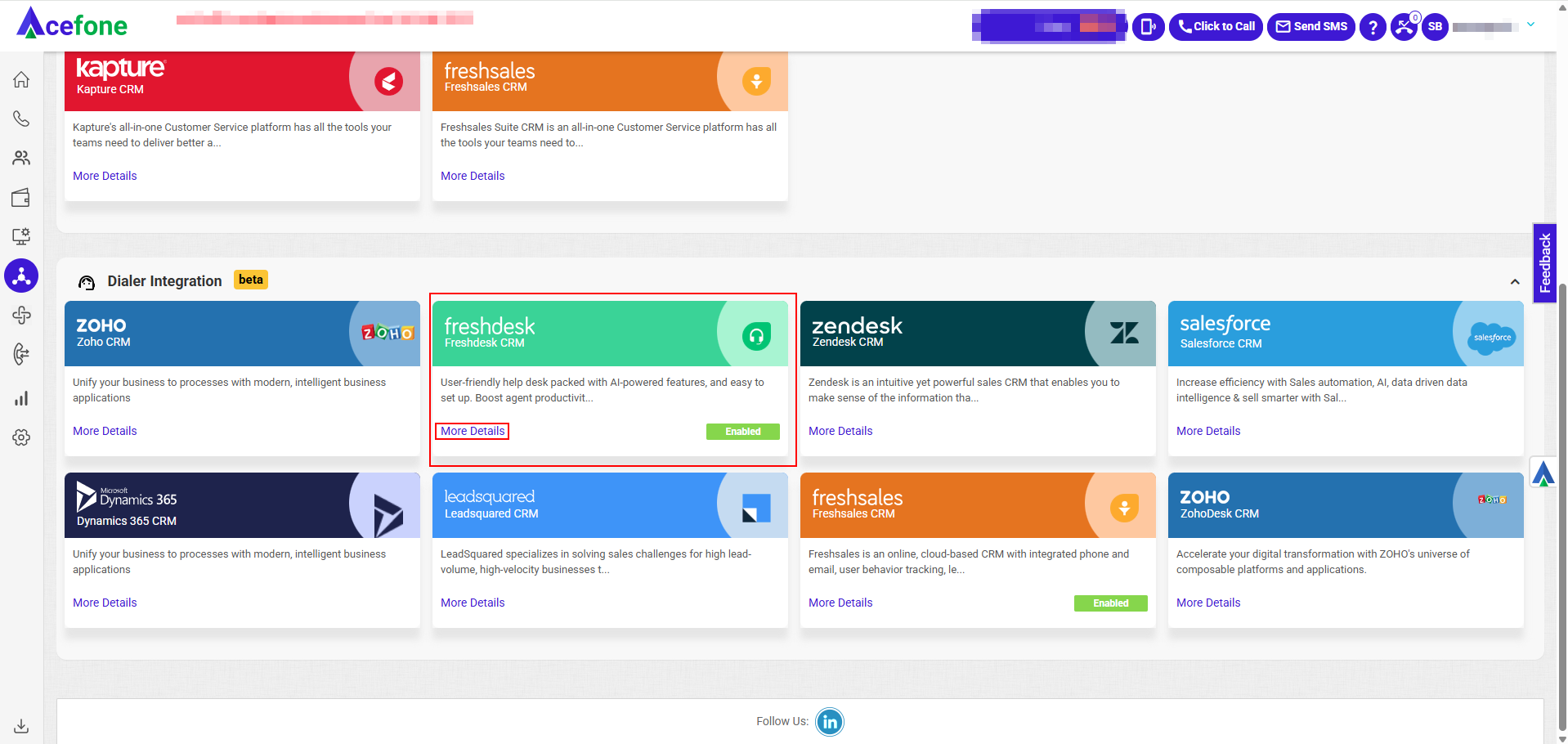Click the Freshdesk Enabled badge

[742, 432]
